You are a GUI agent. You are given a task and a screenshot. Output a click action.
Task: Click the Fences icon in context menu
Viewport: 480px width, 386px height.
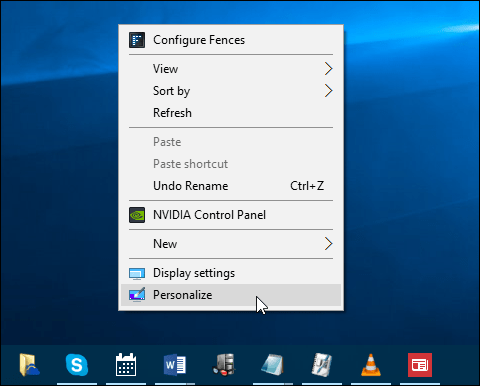pos(137,40)
